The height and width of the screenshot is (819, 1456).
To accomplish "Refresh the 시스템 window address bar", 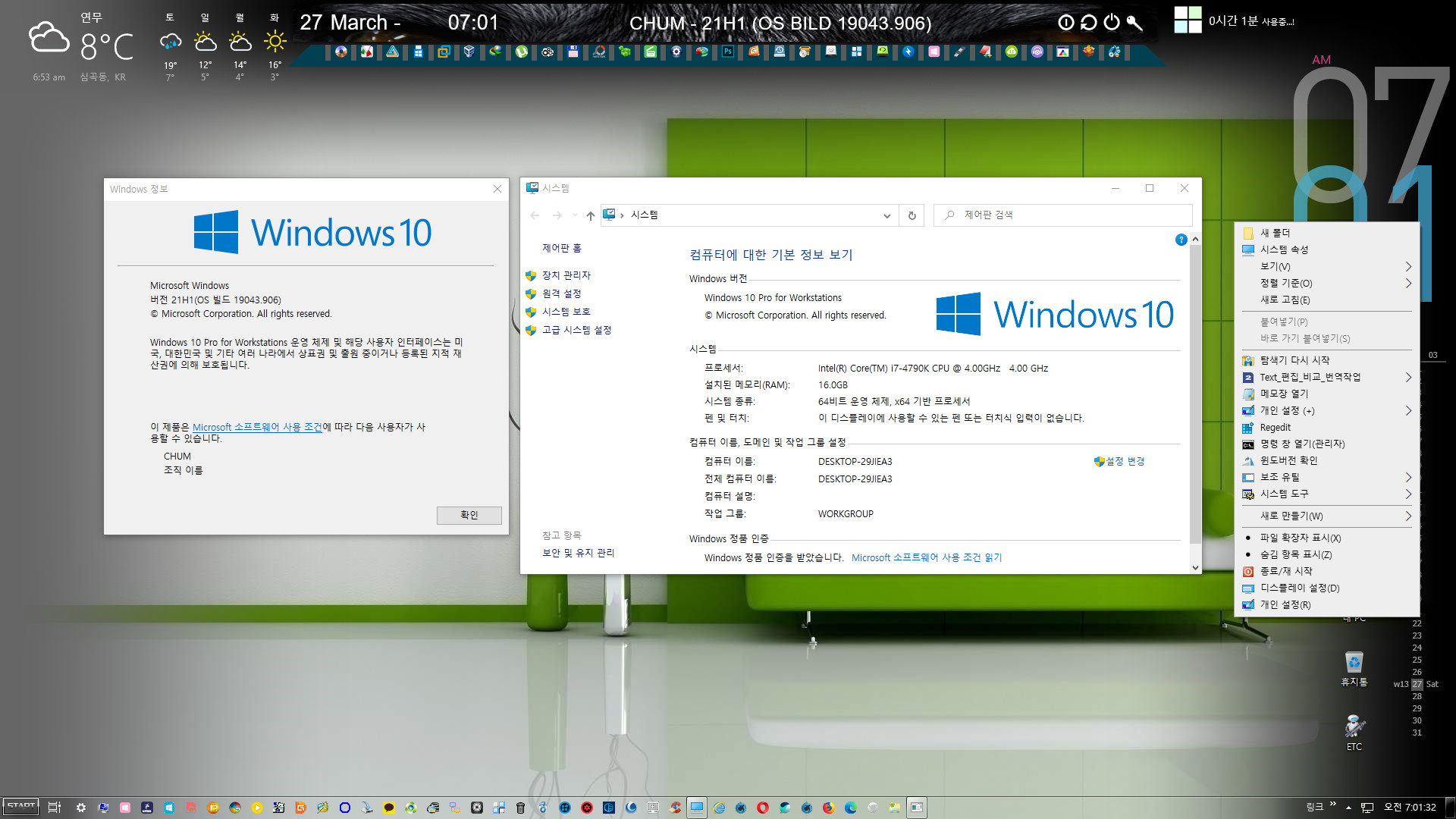I will tap(912, 215).
